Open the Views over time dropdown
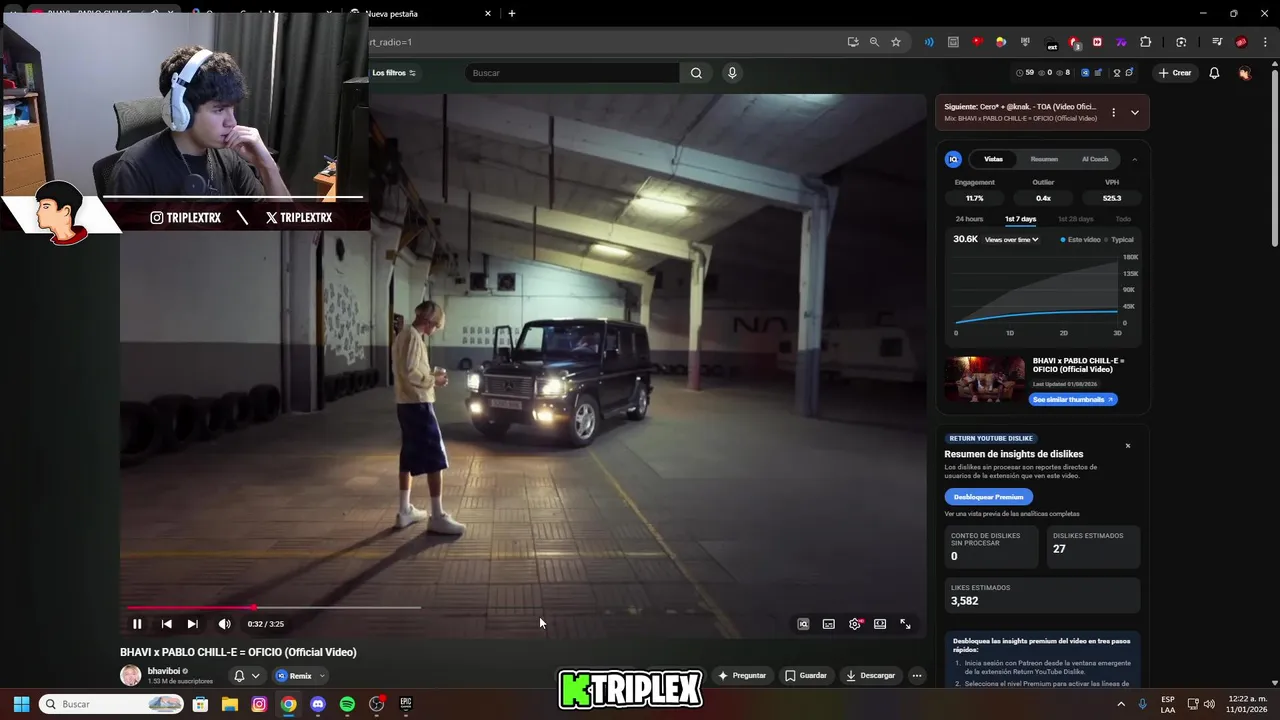This screenshot has height=720, width=1280. coord(1011,240)
